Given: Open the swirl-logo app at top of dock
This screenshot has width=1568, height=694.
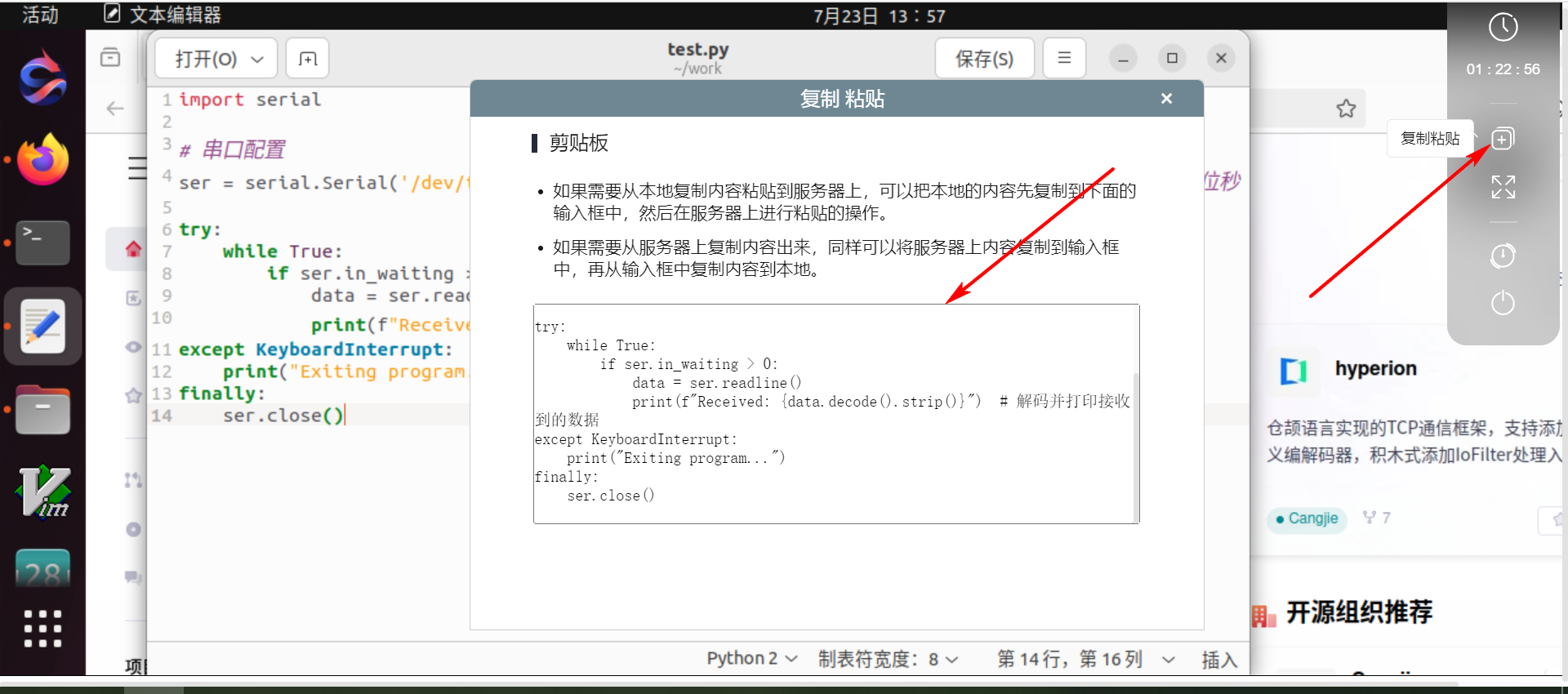Looking at the screenshot, I should pyautogui.click(x=42, y=78).
